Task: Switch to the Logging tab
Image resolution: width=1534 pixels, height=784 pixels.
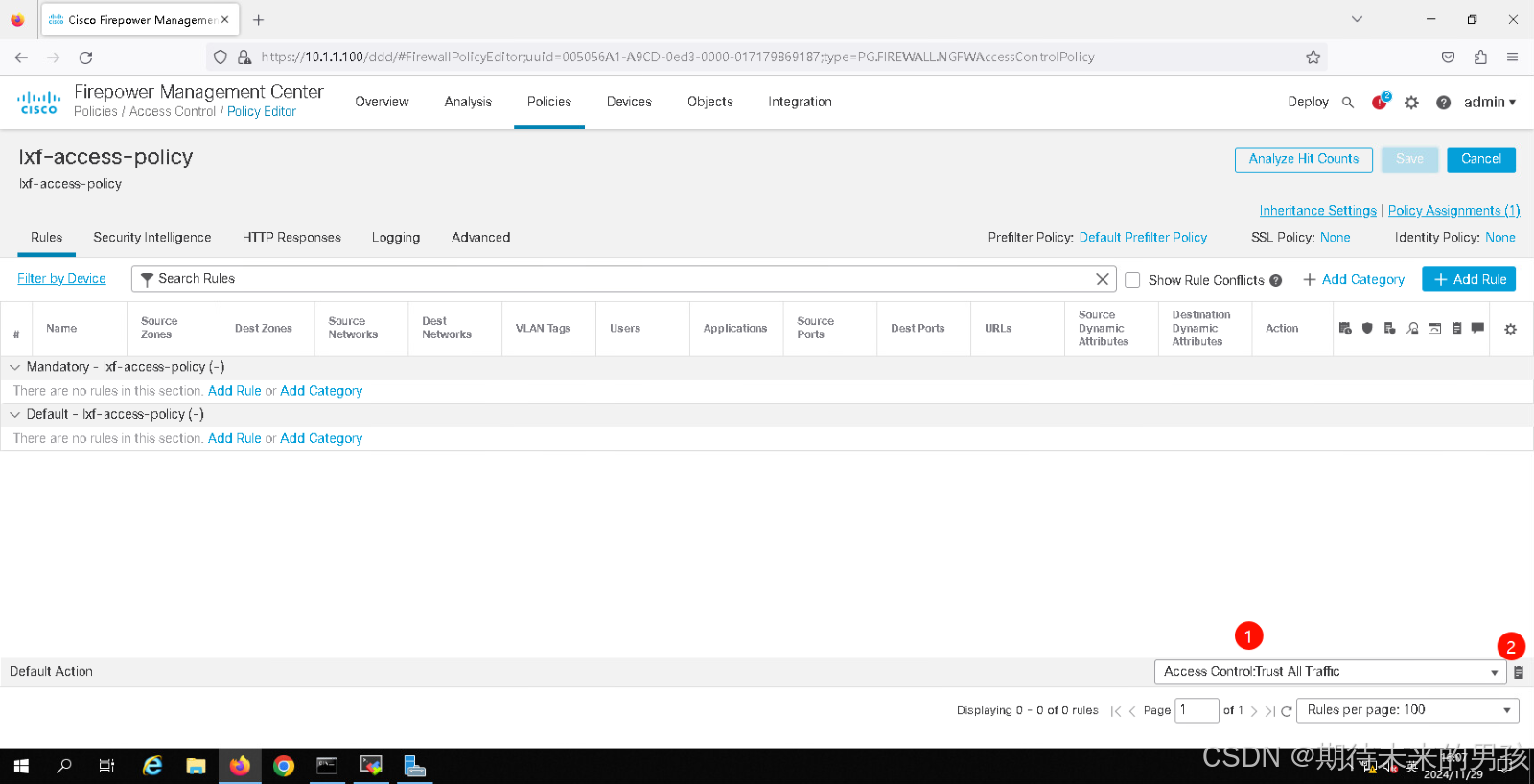Action: 396,238
